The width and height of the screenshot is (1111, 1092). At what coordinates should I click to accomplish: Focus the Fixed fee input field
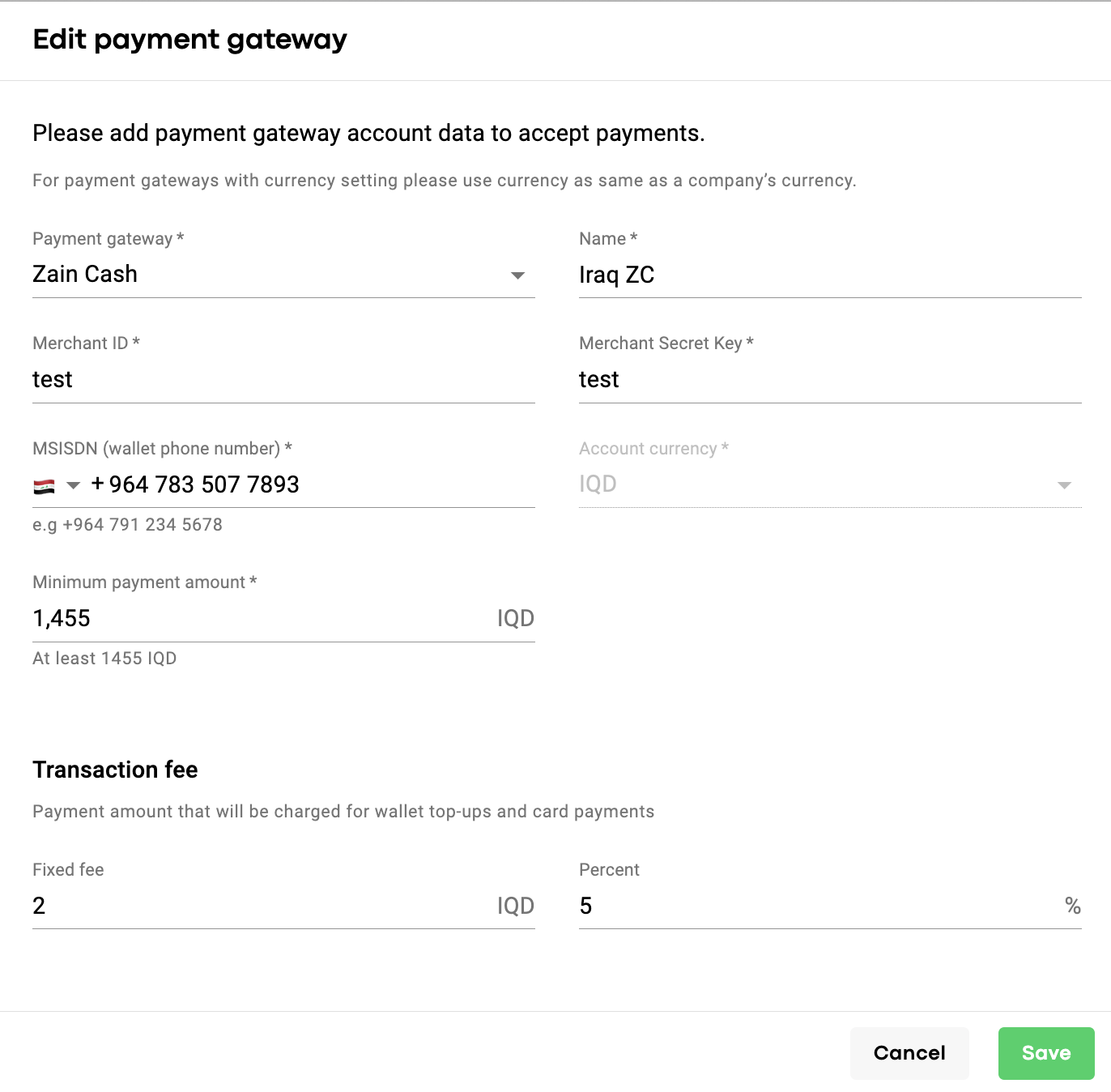coord(259,906)
